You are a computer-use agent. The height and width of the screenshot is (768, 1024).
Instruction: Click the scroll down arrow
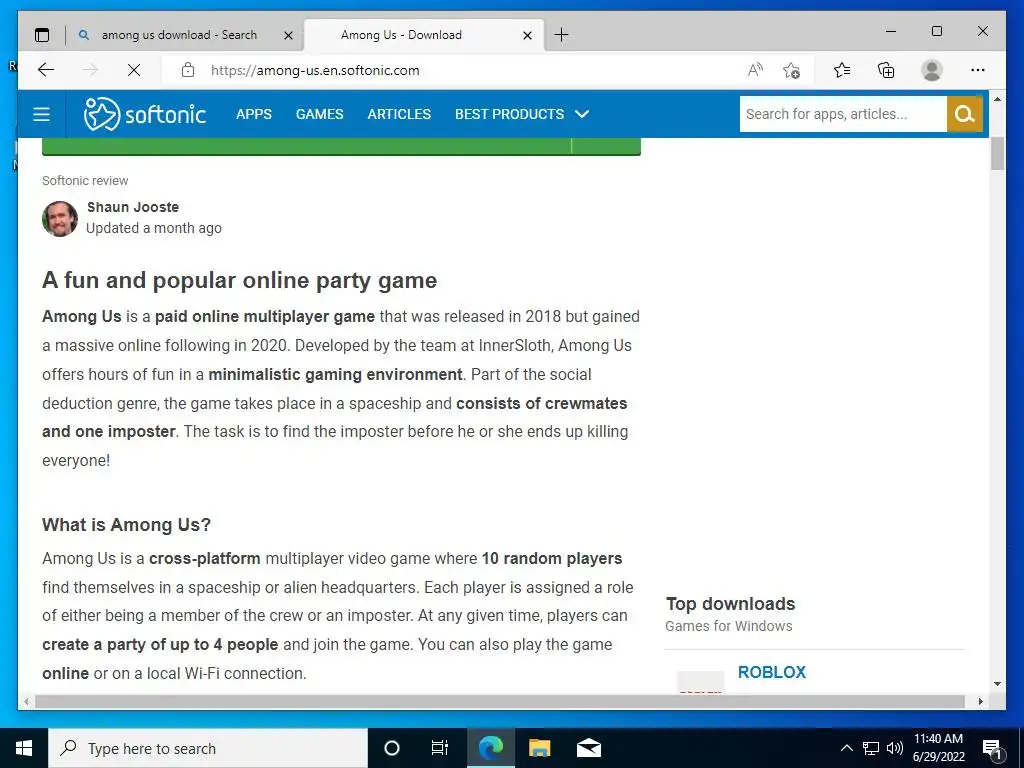pyautogui.click(x=997, y=684)
